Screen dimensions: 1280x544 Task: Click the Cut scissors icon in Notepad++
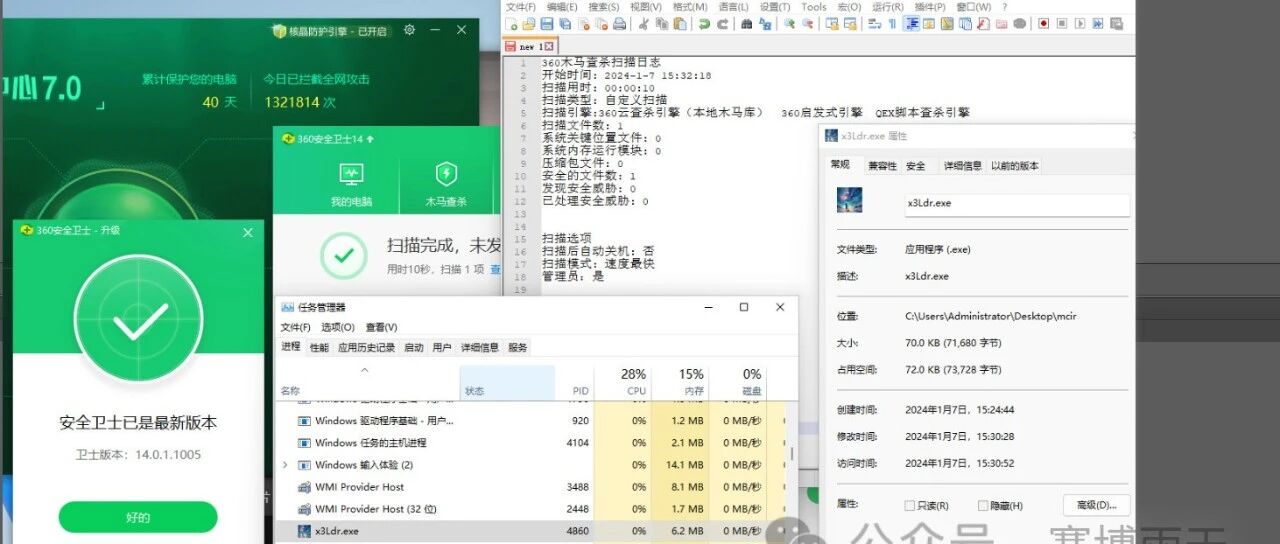coord(644,23)
